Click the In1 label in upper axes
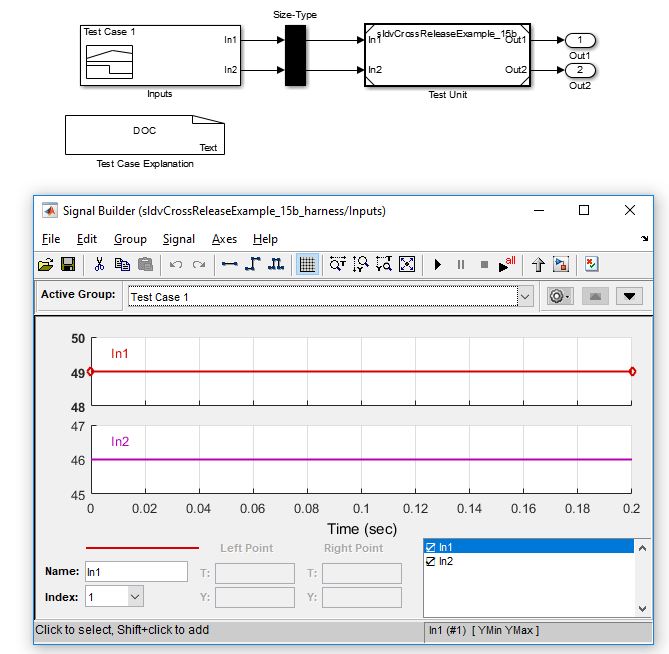Image resolution: width=669 pixels, height=654 pixels. coord(119,354)
